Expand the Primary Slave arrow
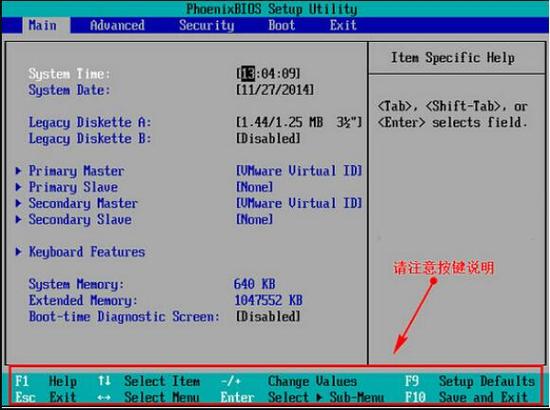The width and height of the screenshot is (550, 410). pyautogui.click(x=18, y=187)
